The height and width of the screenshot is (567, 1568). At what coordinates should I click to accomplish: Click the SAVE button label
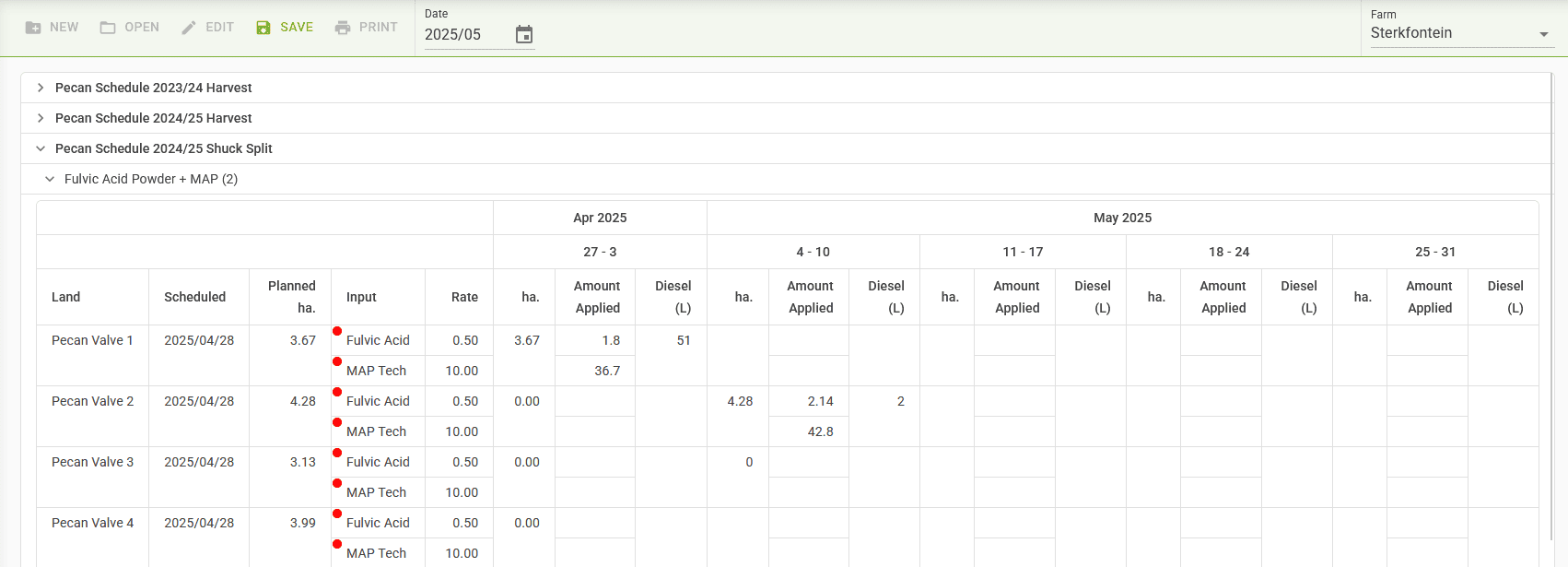[297, 28]
